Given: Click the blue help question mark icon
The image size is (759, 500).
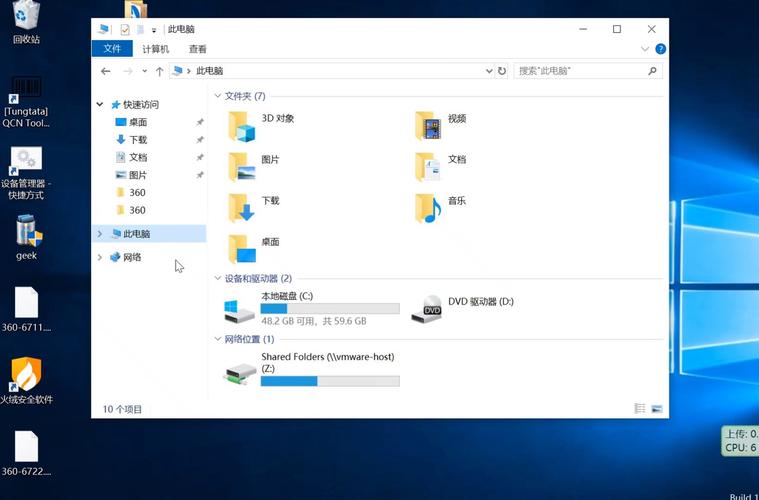Looking at the screenshot, I should pyautogui.click(x=661, y=49).
